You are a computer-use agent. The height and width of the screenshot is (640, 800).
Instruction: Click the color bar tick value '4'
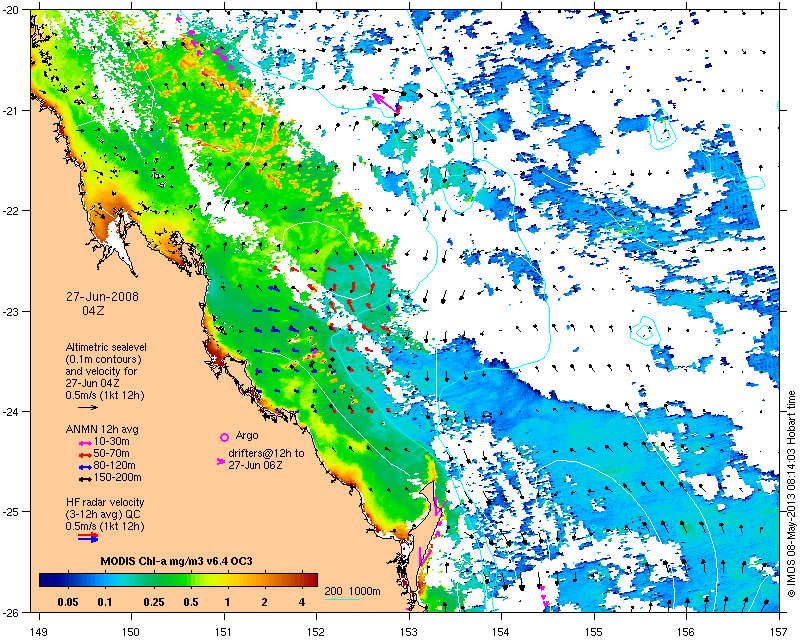[302, 602]
